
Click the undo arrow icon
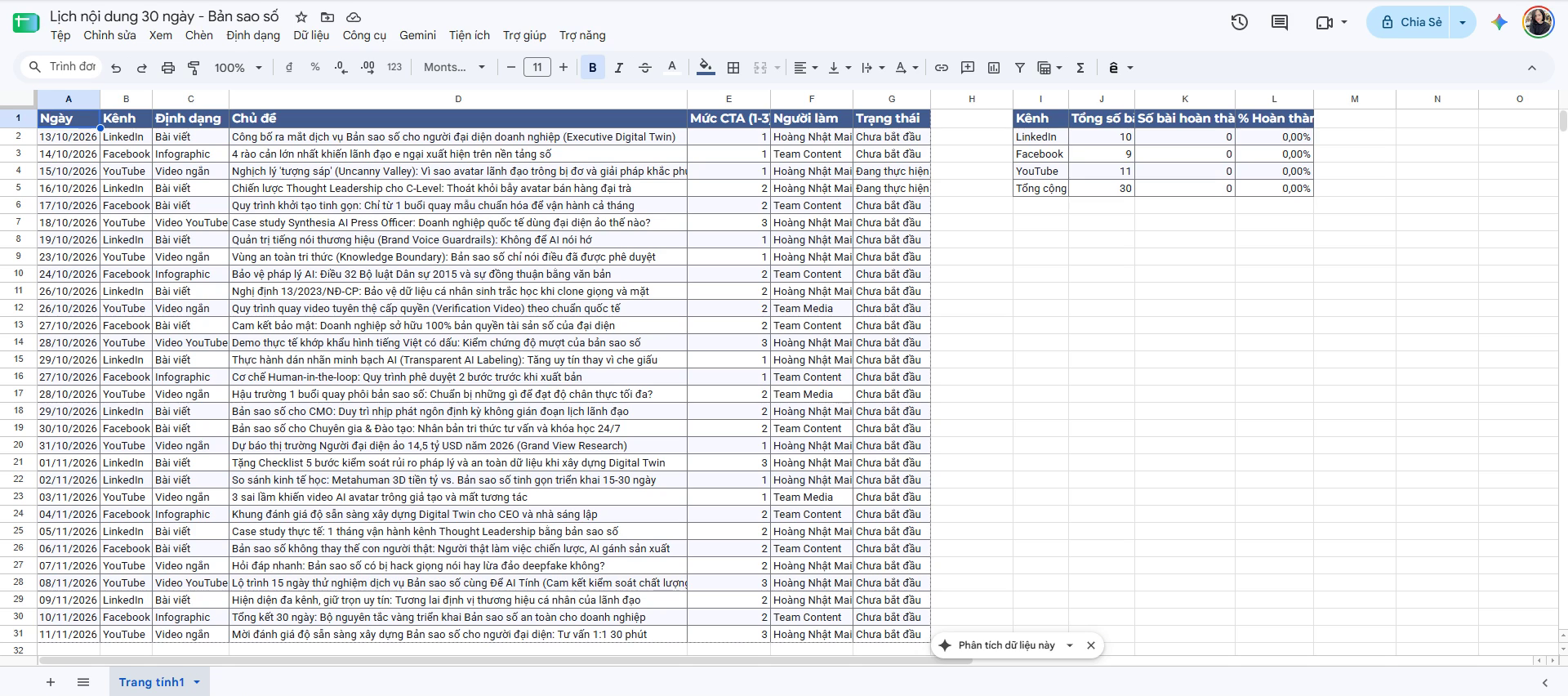116,68
